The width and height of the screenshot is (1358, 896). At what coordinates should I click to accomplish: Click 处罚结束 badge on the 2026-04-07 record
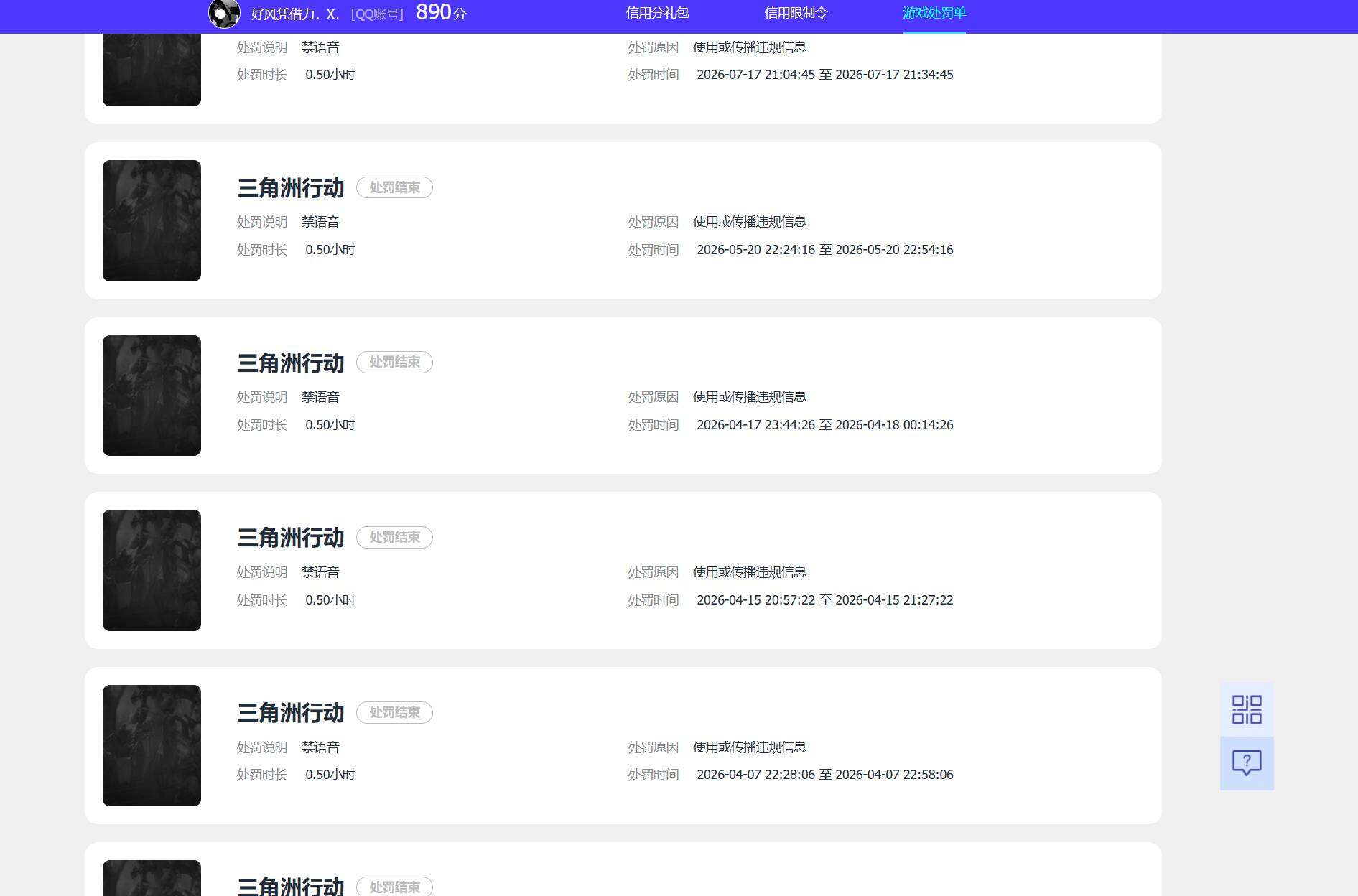click(394, 713)
